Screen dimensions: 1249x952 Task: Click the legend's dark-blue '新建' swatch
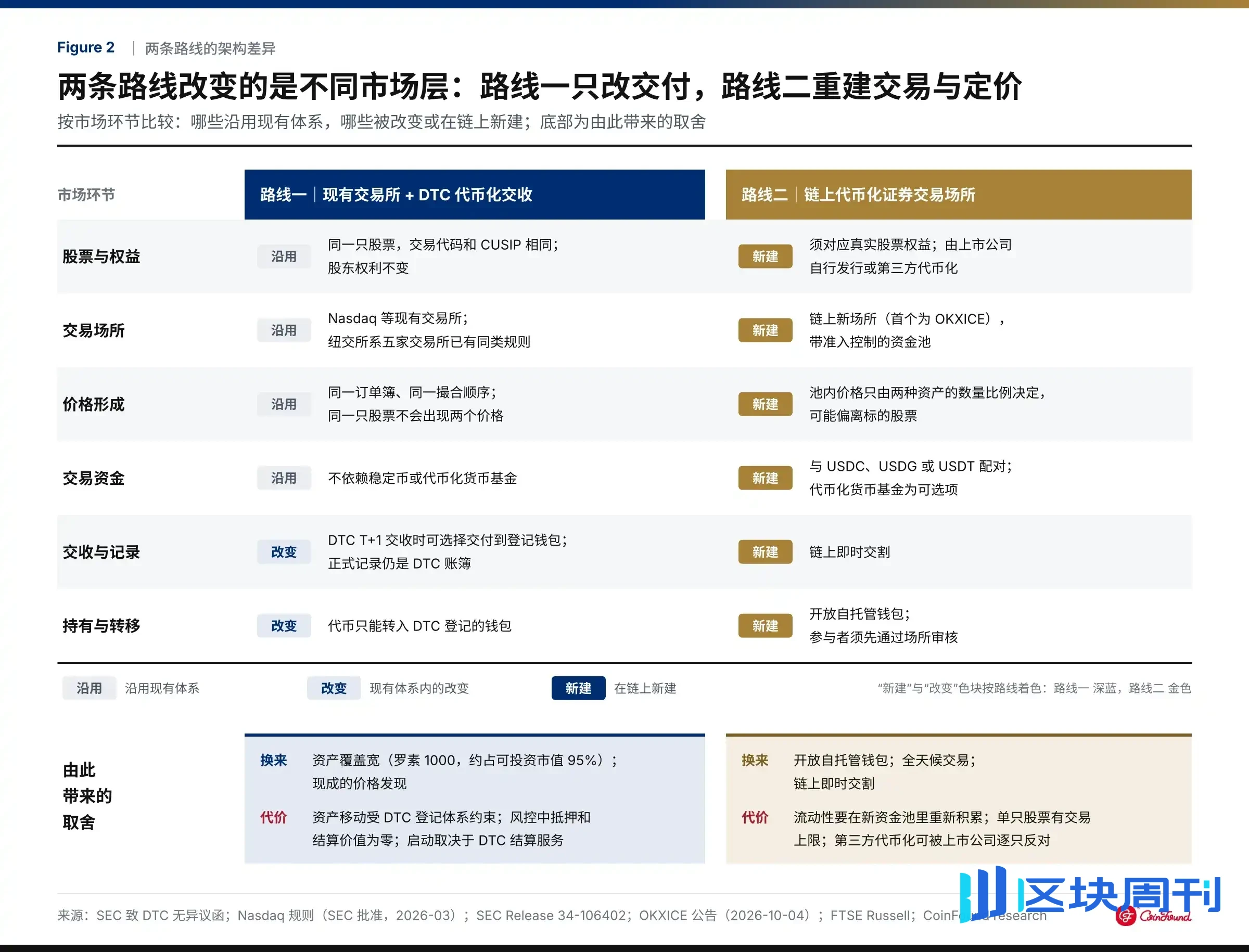coord(578,688)
